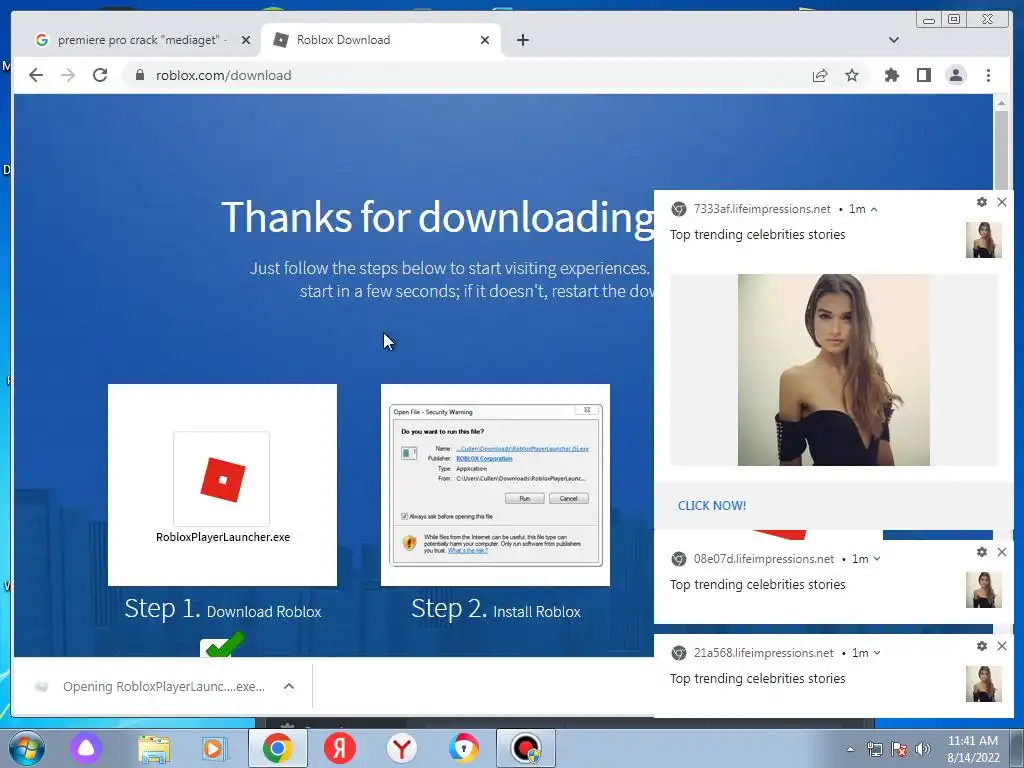Open the Chrome profile avatar
This screenshot has height=768, width=1024.
(x=956, y=76)
